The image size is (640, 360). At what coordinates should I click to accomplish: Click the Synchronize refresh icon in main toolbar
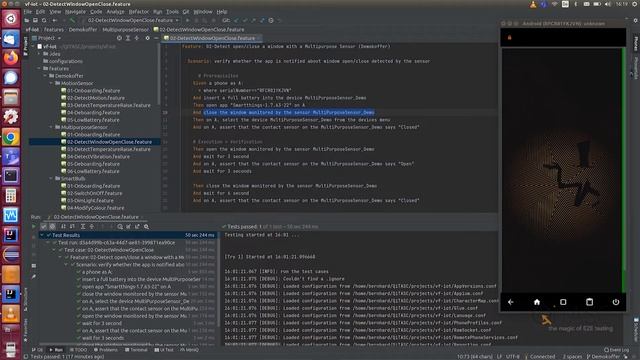pyautogui.click(x=44, y=20)
